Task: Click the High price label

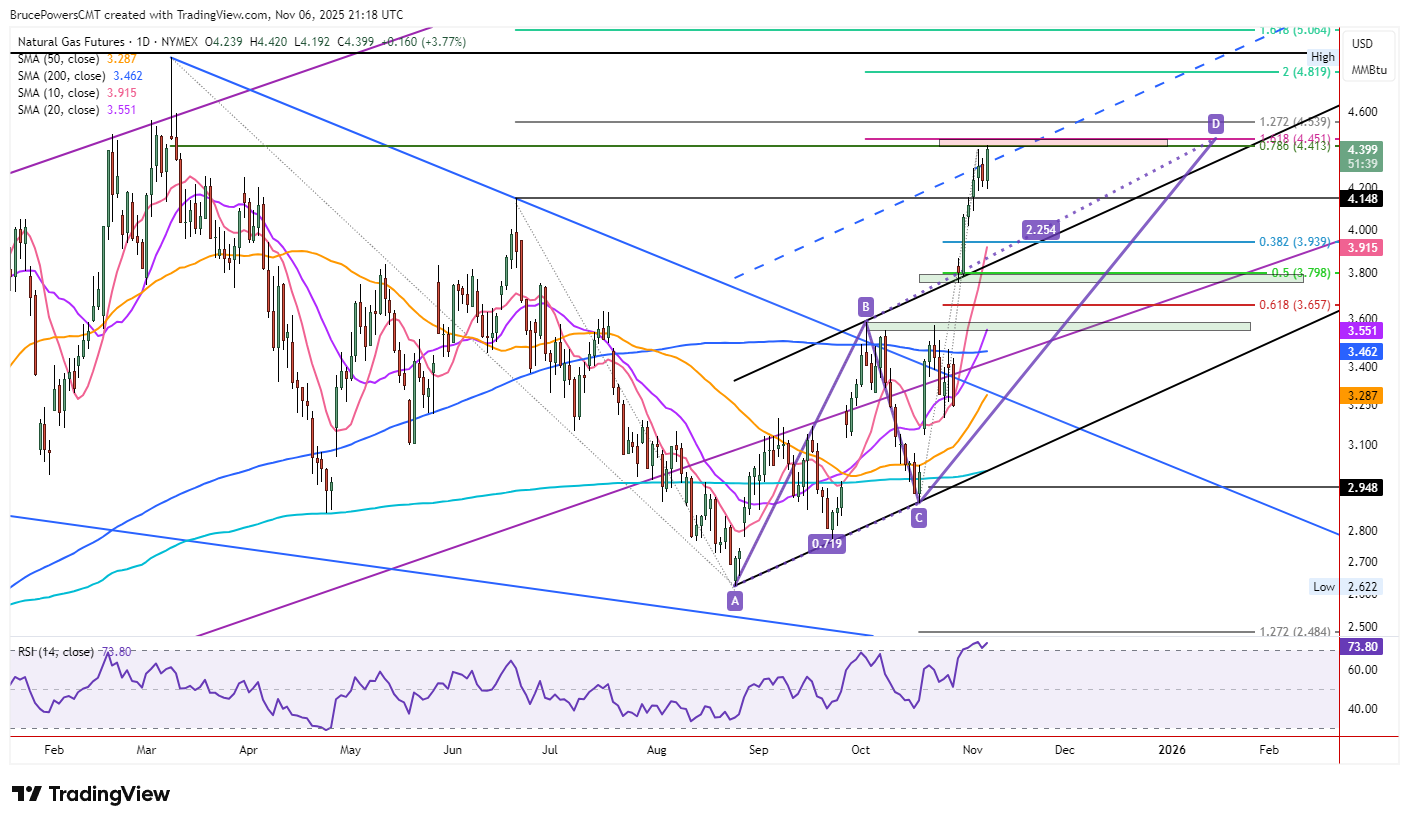Action: tap(1322, 57)
